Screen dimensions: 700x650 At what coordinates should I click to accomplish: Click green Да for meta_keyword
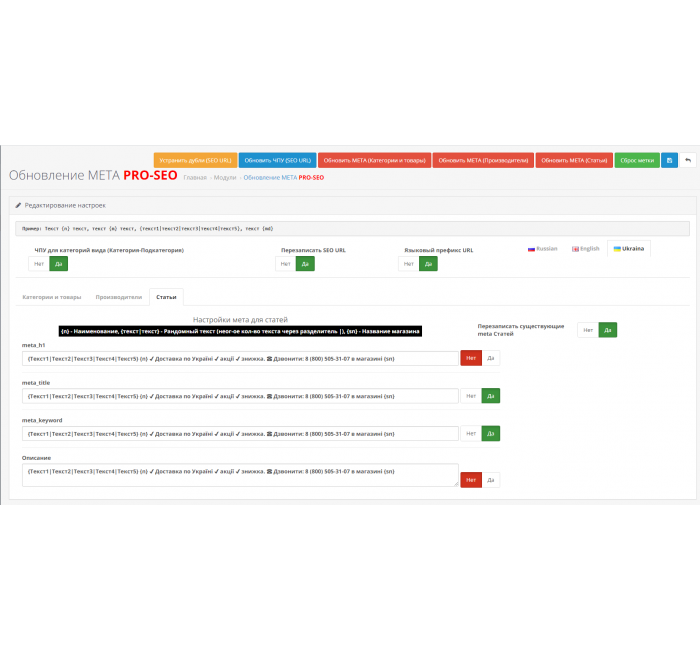click(x=491, y=433)
